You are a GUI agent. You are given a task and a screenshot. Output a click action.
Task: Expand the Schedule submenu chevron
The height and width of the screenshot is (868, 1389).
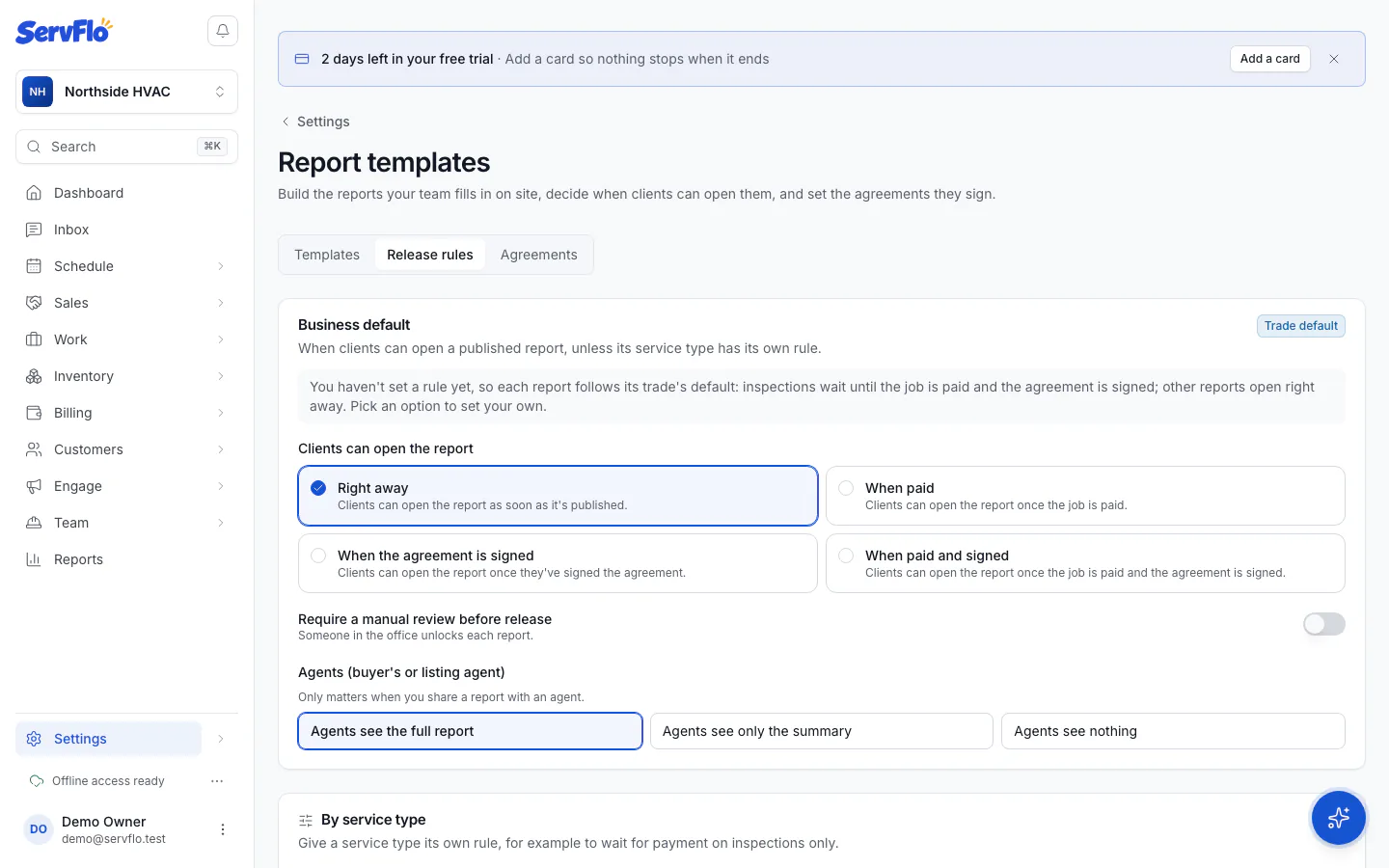coord(221,266)
